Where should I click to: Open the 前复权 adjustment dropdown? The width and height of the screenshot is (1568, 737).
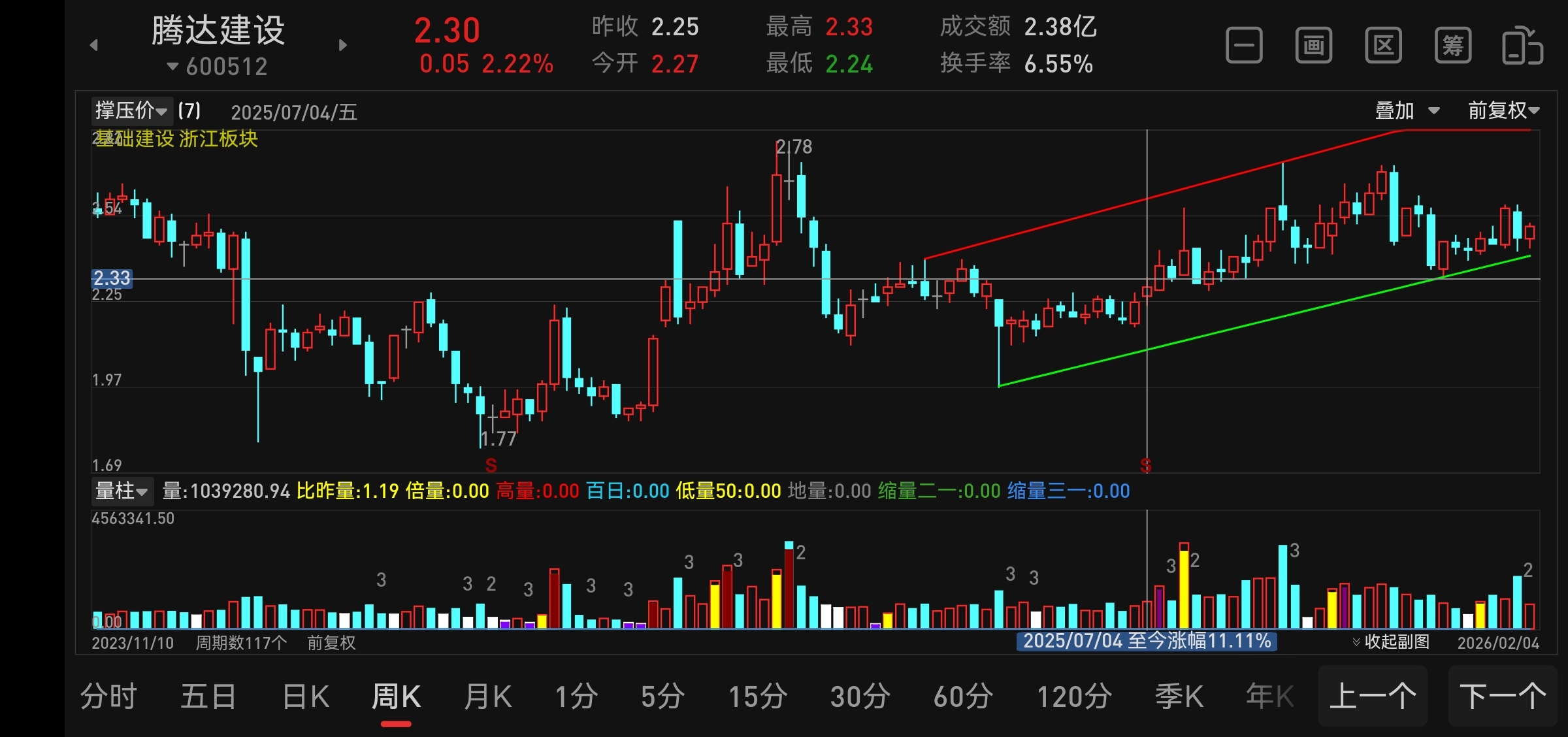click(x=1503, y=110)
